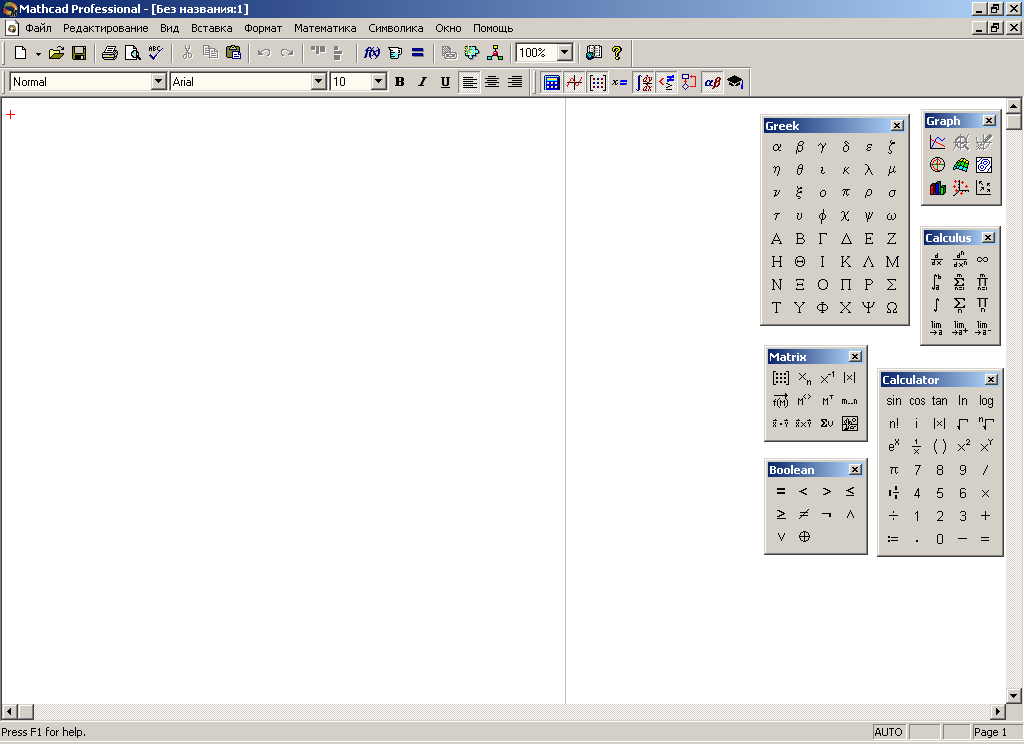Toggle the Matrix palette toolbar button

[598, 82]
